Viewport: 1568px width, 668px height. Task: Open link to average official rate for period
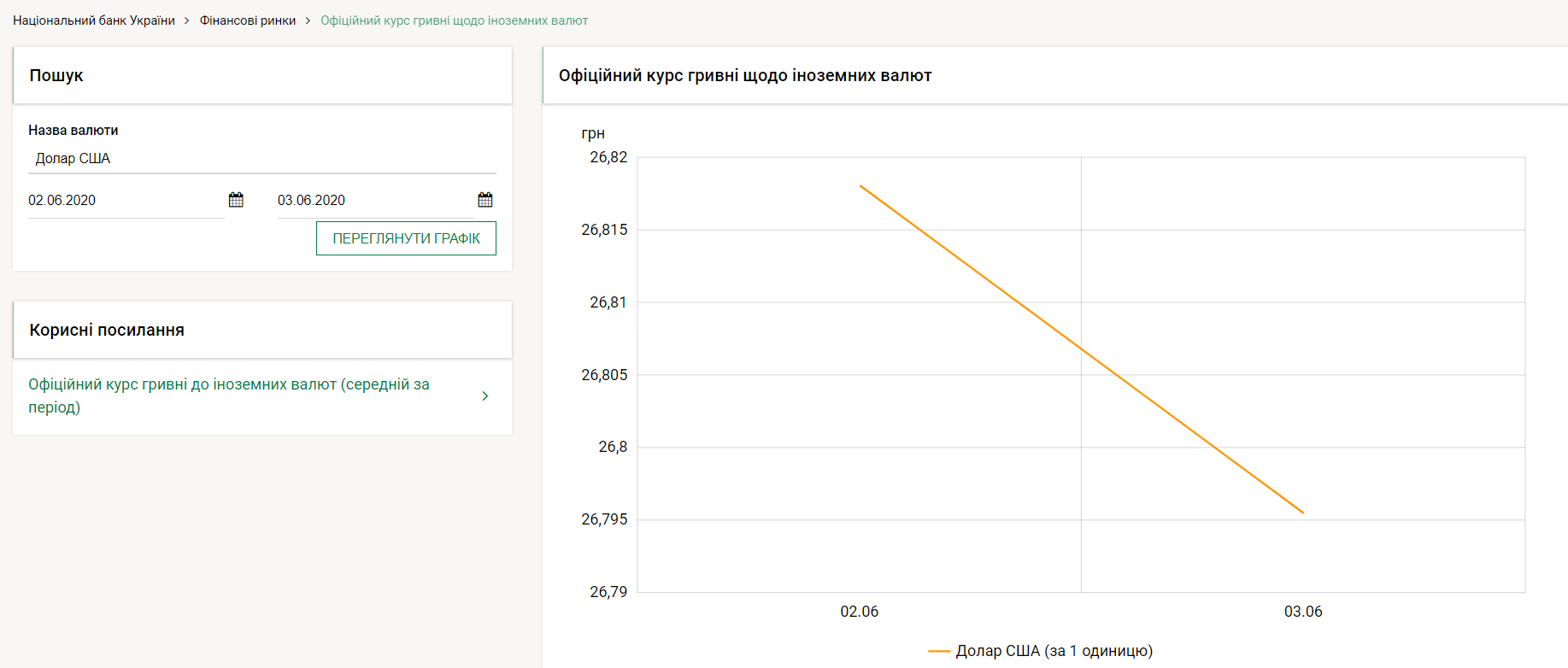(229, 396)
